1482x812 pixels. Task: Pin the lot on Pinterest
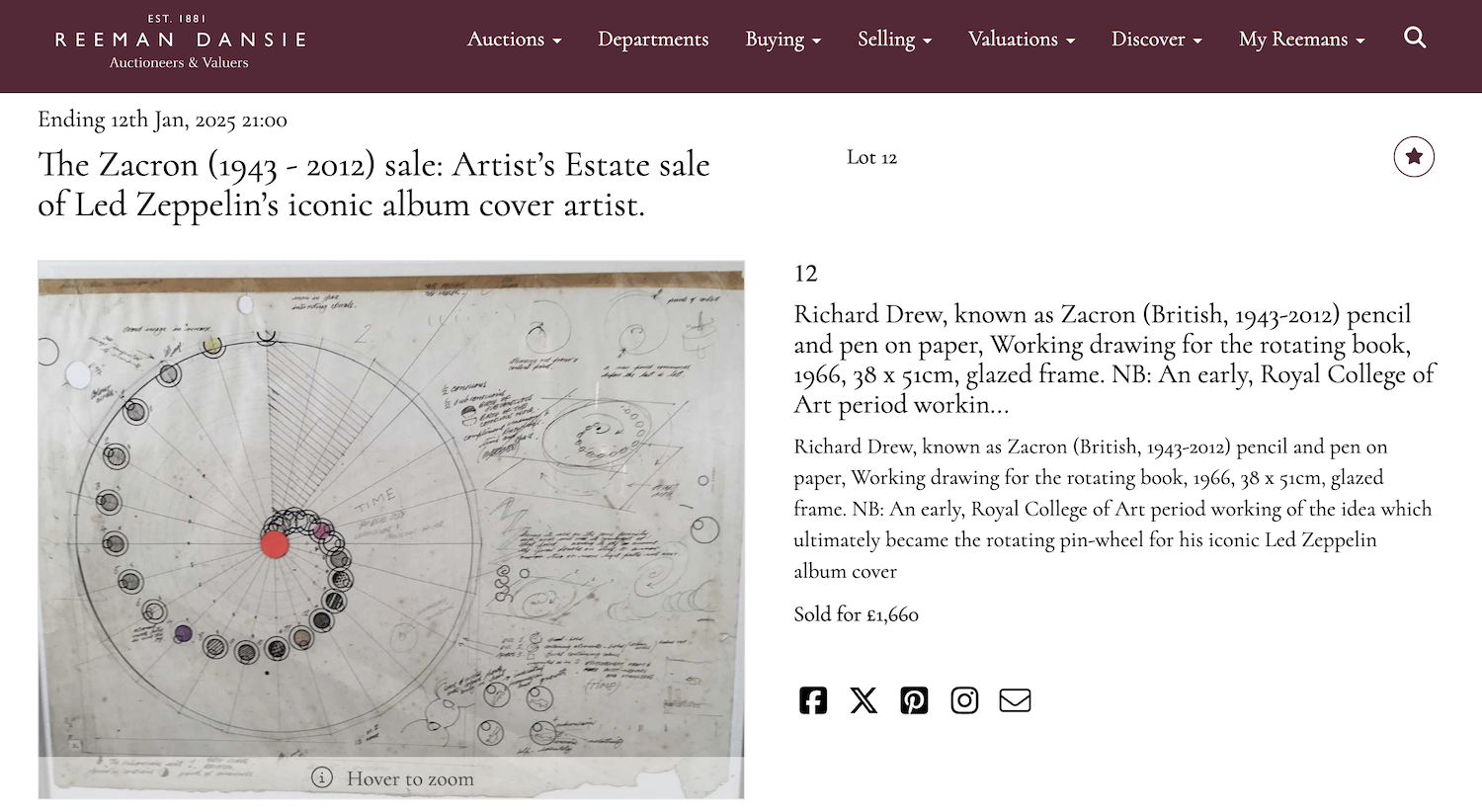click(x=914, y=700)
